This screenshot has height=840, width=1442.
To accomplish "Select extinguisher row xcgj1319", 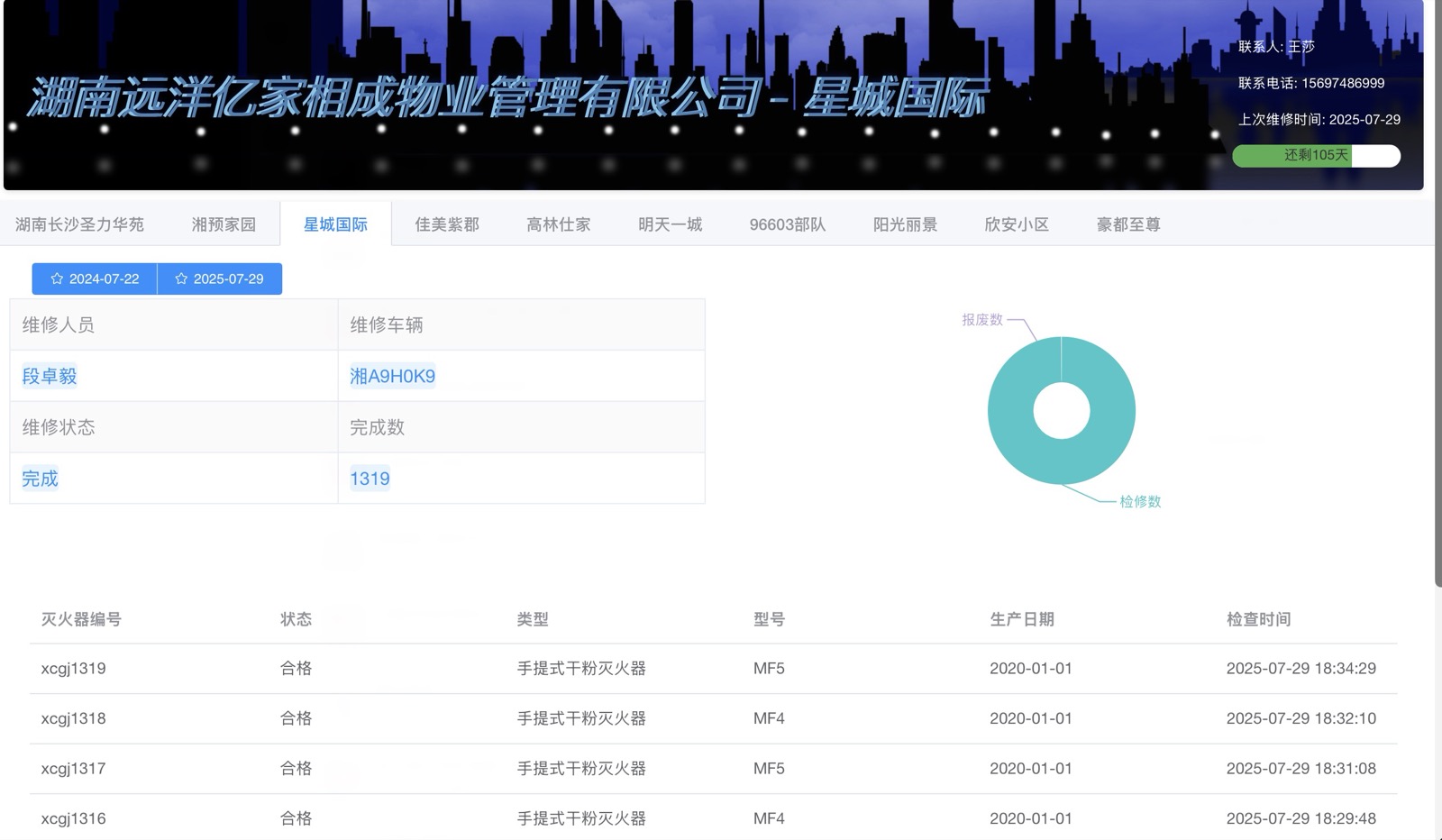I will 713,669.
